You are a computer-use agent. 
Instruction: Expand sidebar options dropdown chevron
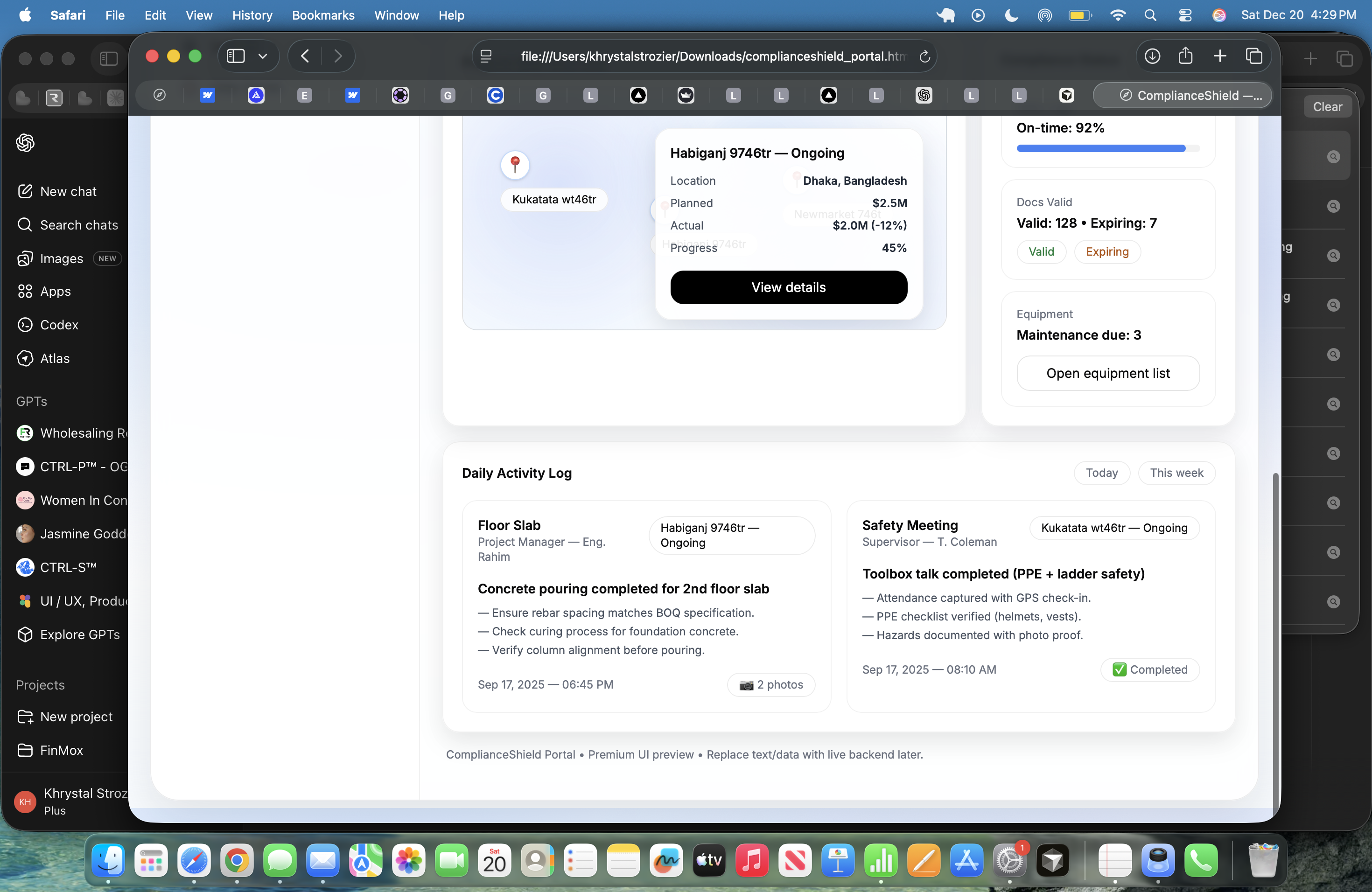pos(263,56)
